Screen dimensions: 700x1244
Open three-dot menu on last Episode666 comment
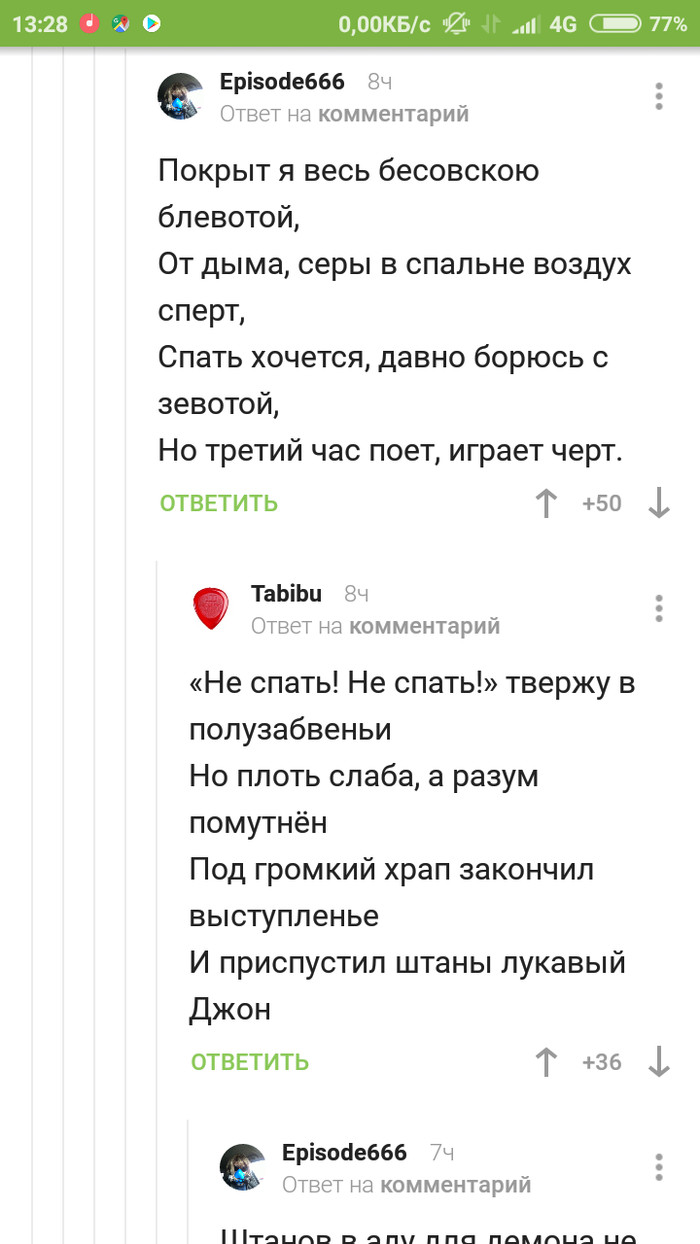659,1167
